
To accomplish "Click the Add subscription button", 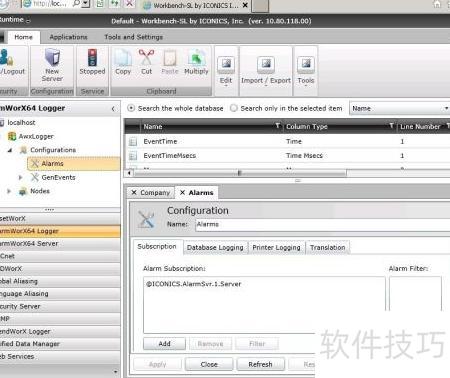I will 164,344.
